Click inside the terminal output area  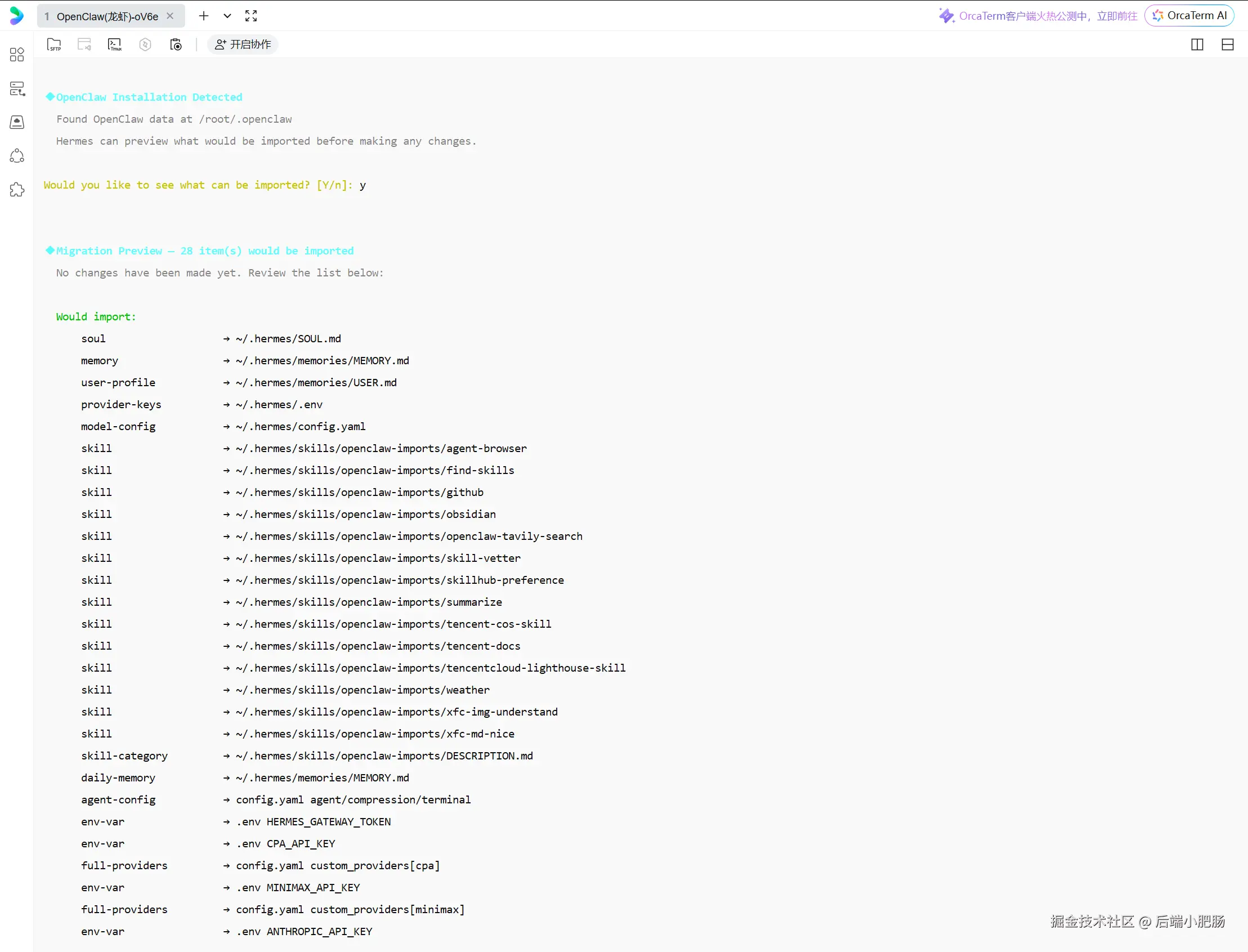tap(640, 504)
